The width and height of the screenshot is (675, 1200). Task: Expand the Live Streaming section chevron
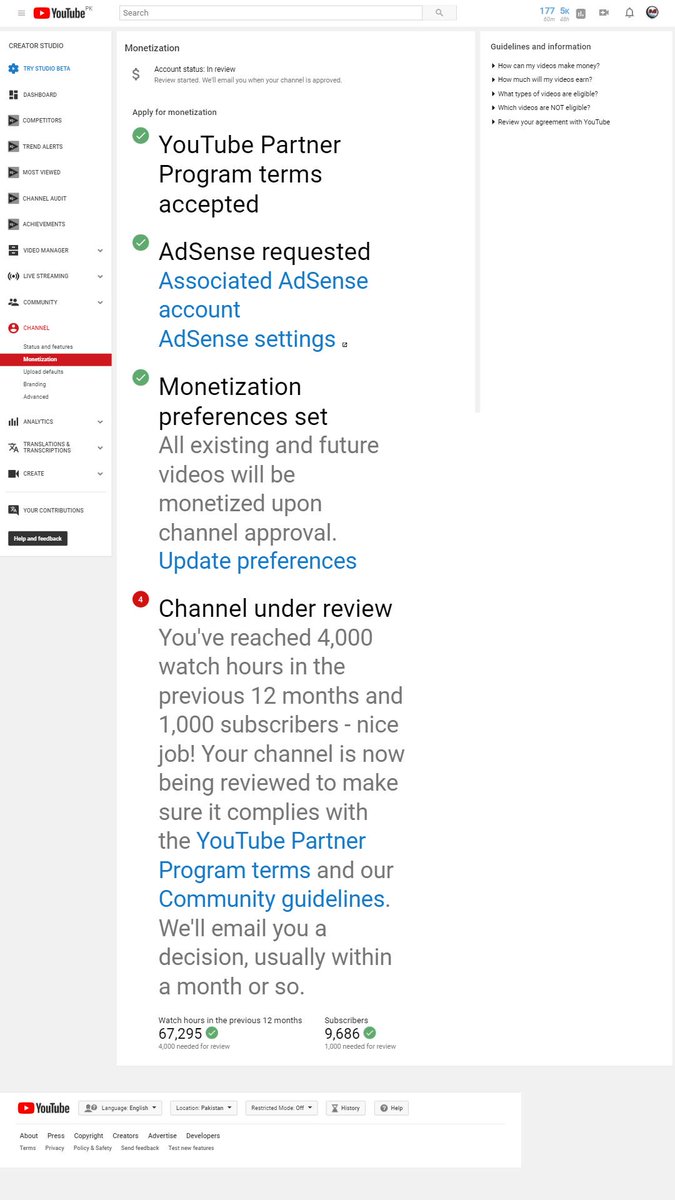(x=100, y=276)
